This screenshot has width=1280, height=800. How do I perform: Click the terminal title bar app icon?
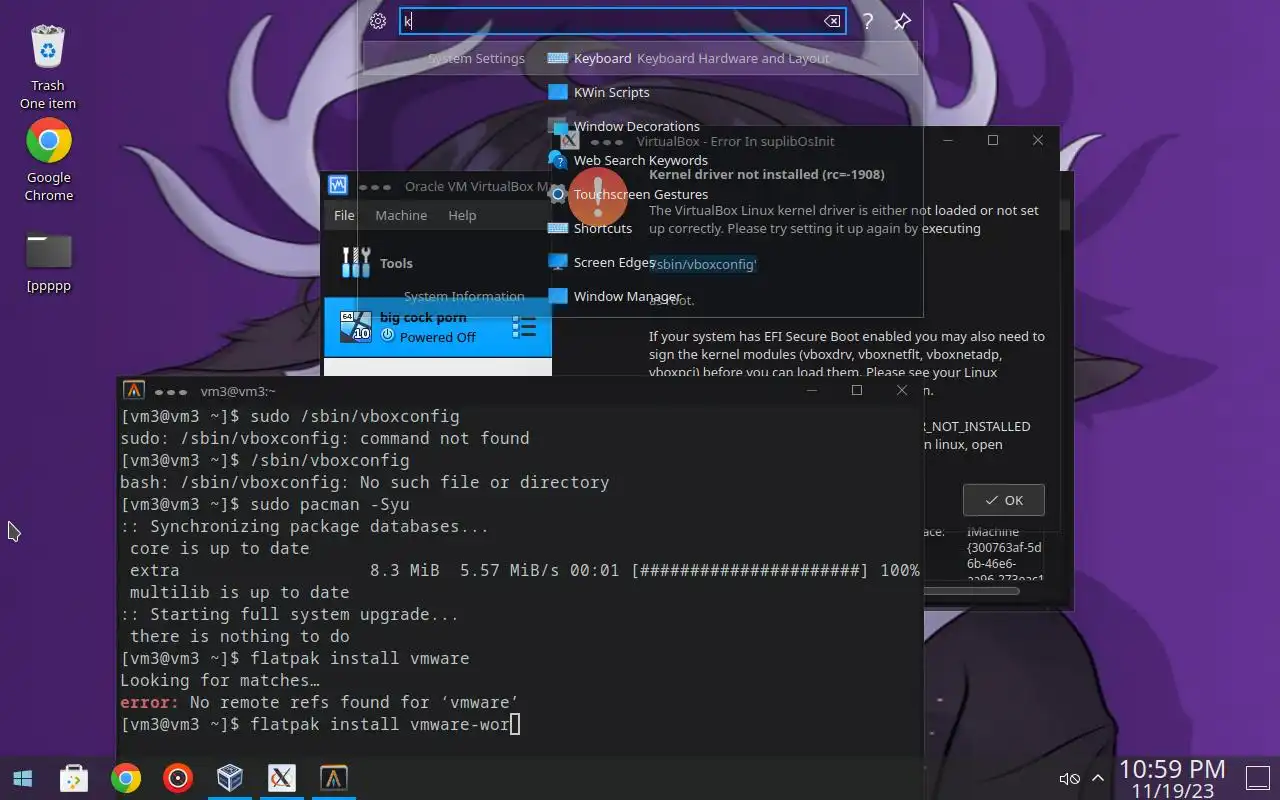tap(133, 391)
